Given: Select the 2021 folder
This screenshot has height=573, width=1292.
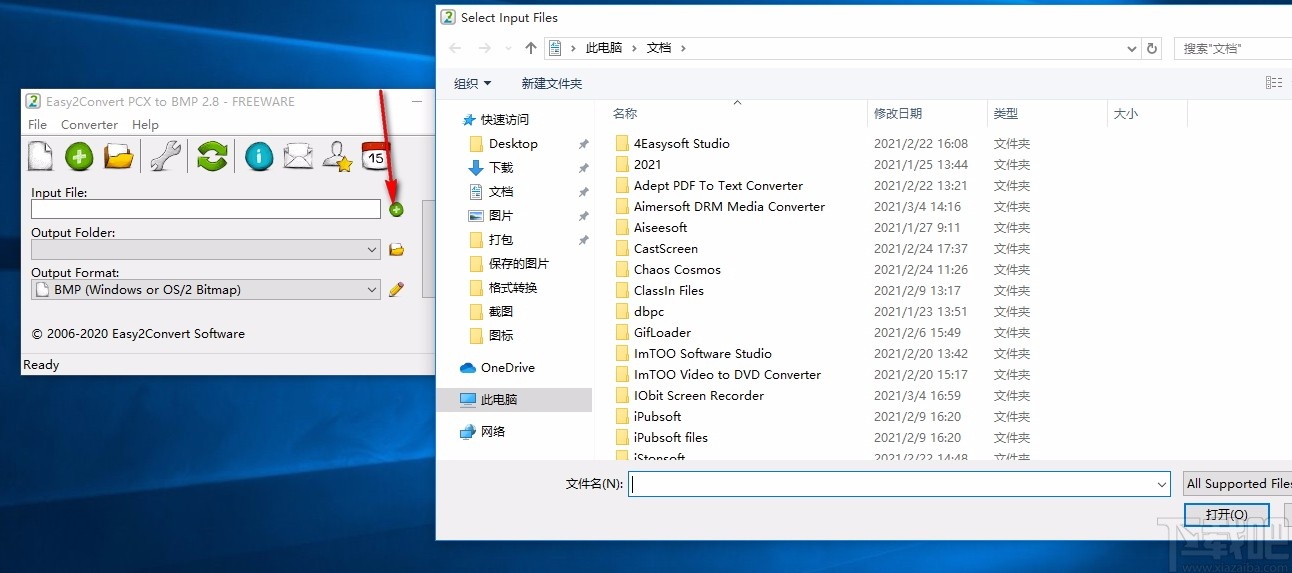Looking at the screenshot, I should 647,165.
